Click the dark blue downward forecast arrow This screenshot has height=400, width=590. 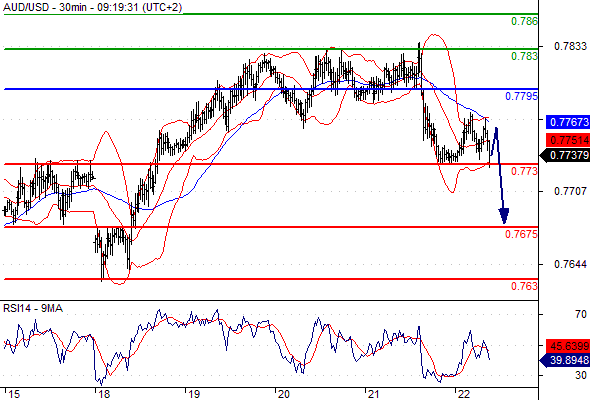(x=501, y=176)
